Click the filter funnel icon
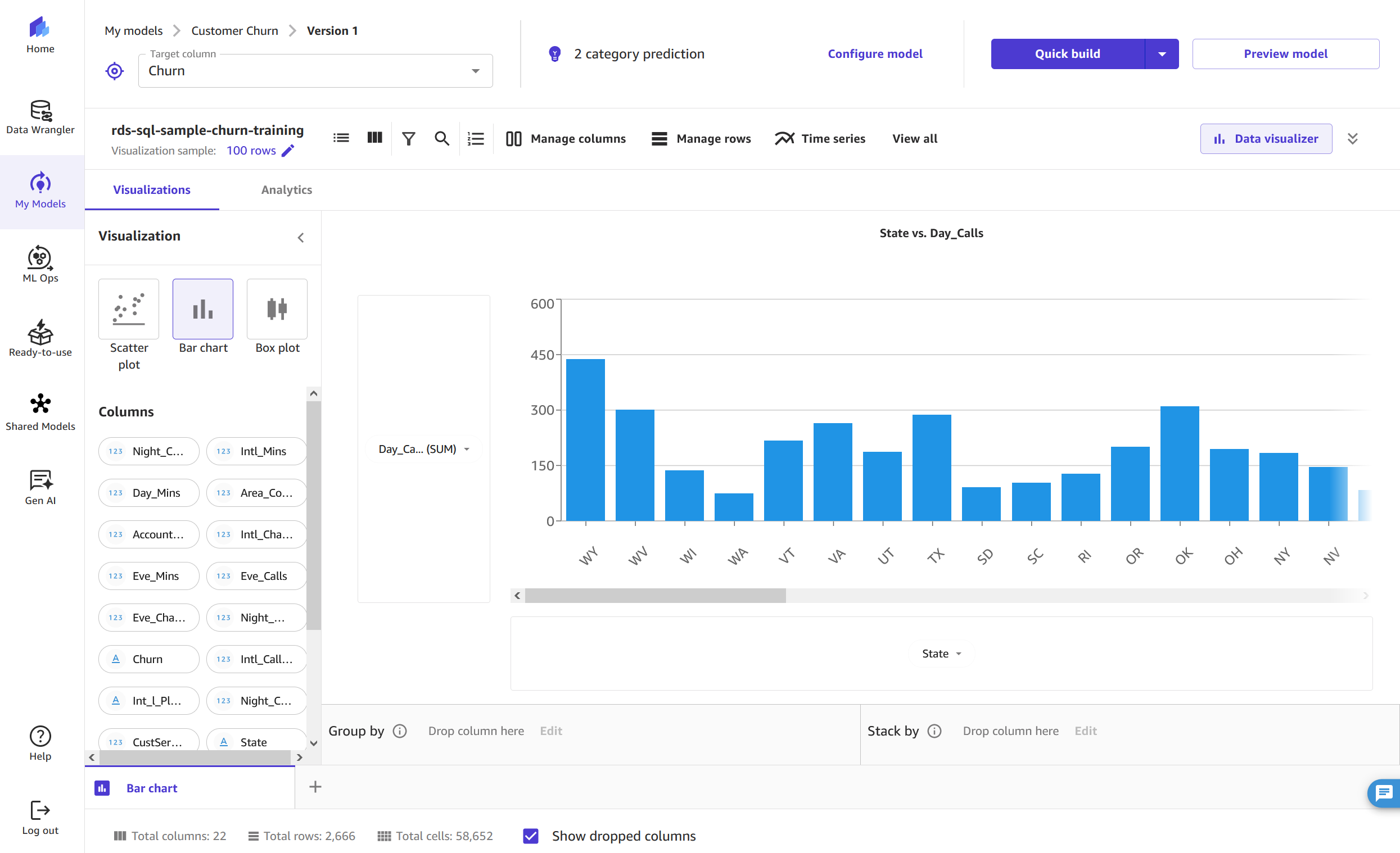 pyautogui.click(x=408, y=139)
